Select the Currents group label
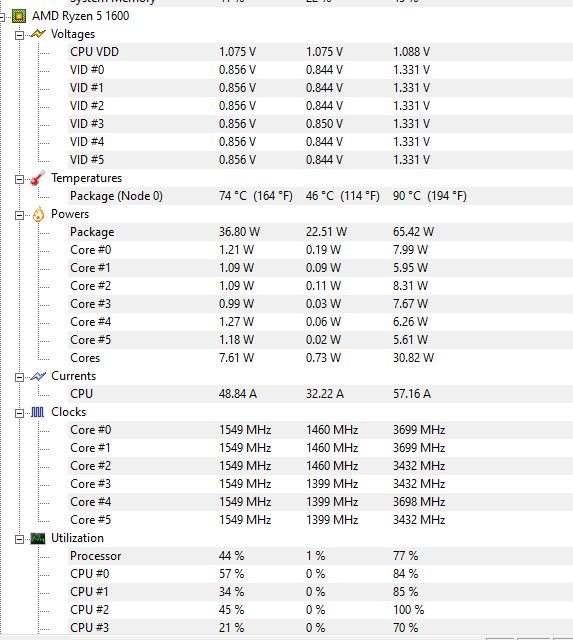The height and width of the screenshot is (640, 573). pyautogui.click(x=73, y=376)
